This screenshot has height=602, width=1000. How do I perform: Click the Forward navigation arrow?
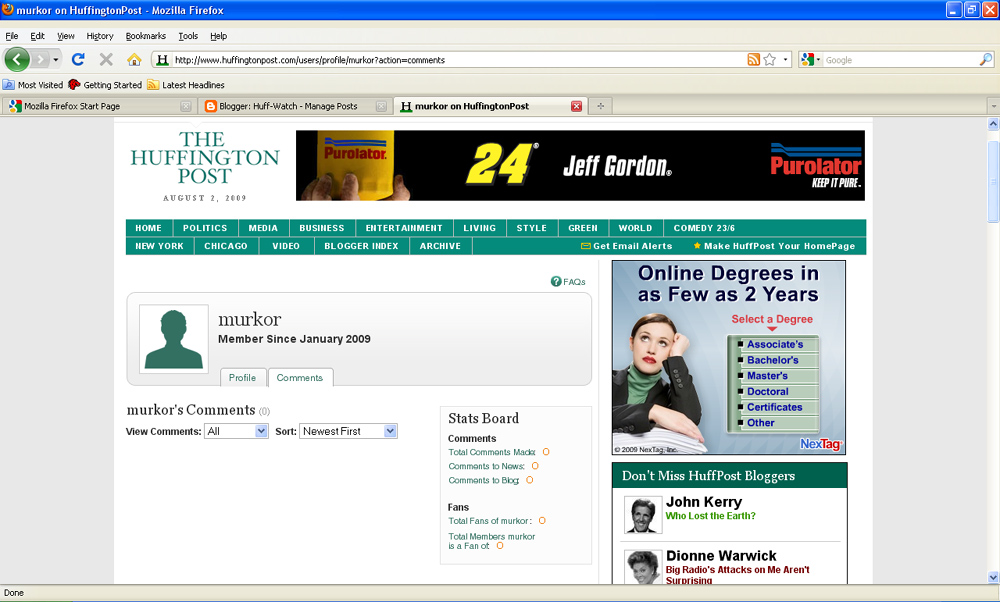[x=40, y=60]
